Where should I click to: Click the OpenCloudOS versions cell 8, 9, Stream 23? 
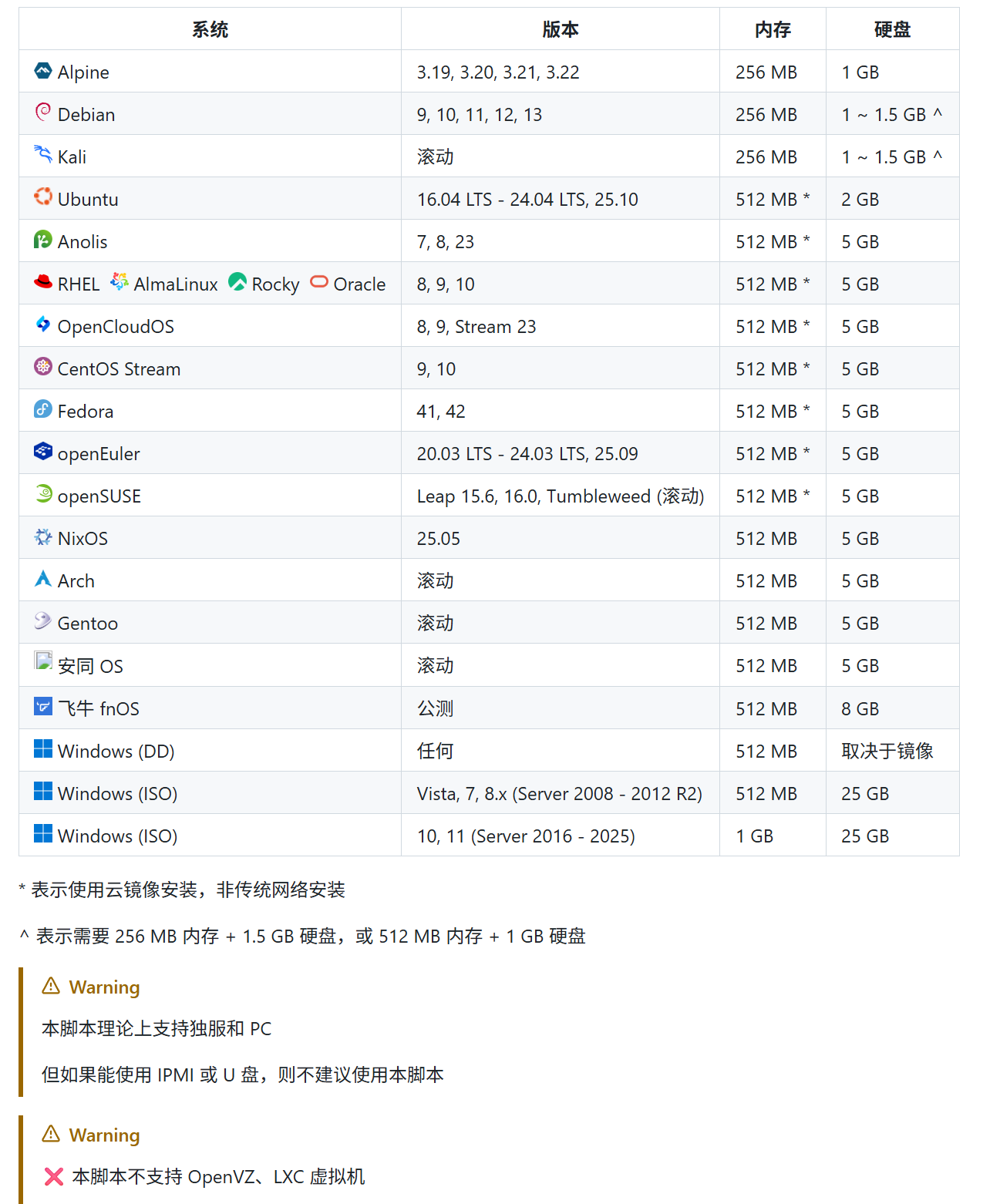pyautogui.click(x=561, y=326)
